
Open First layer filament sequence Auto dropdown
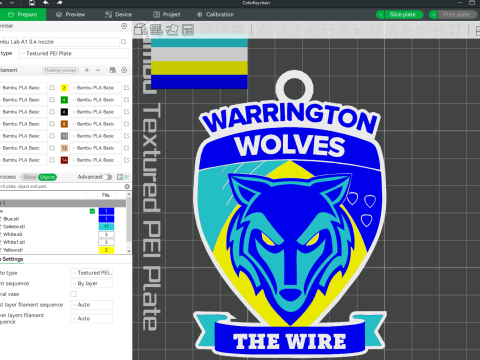tap(92, 305)
